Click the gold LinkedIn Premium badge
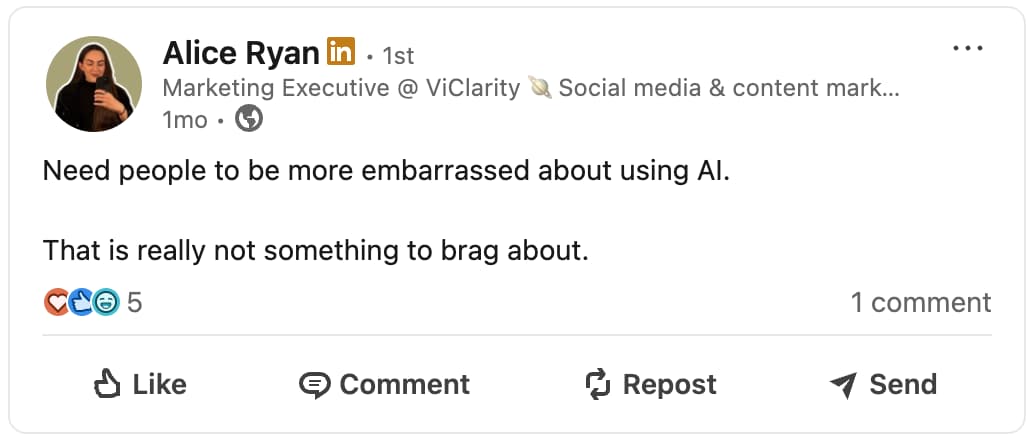The width and height of the screenshot is (1036, 440). [x=341, y=51]
